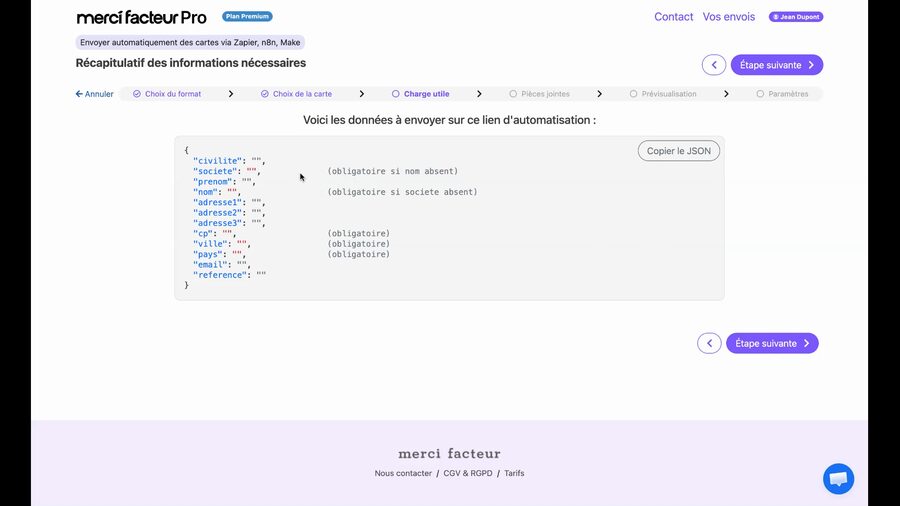This screenshot has height=506, width=900.
Task: Click the Récapitulatif des informations nécessaires heading
Action: [x=191, y=63]
